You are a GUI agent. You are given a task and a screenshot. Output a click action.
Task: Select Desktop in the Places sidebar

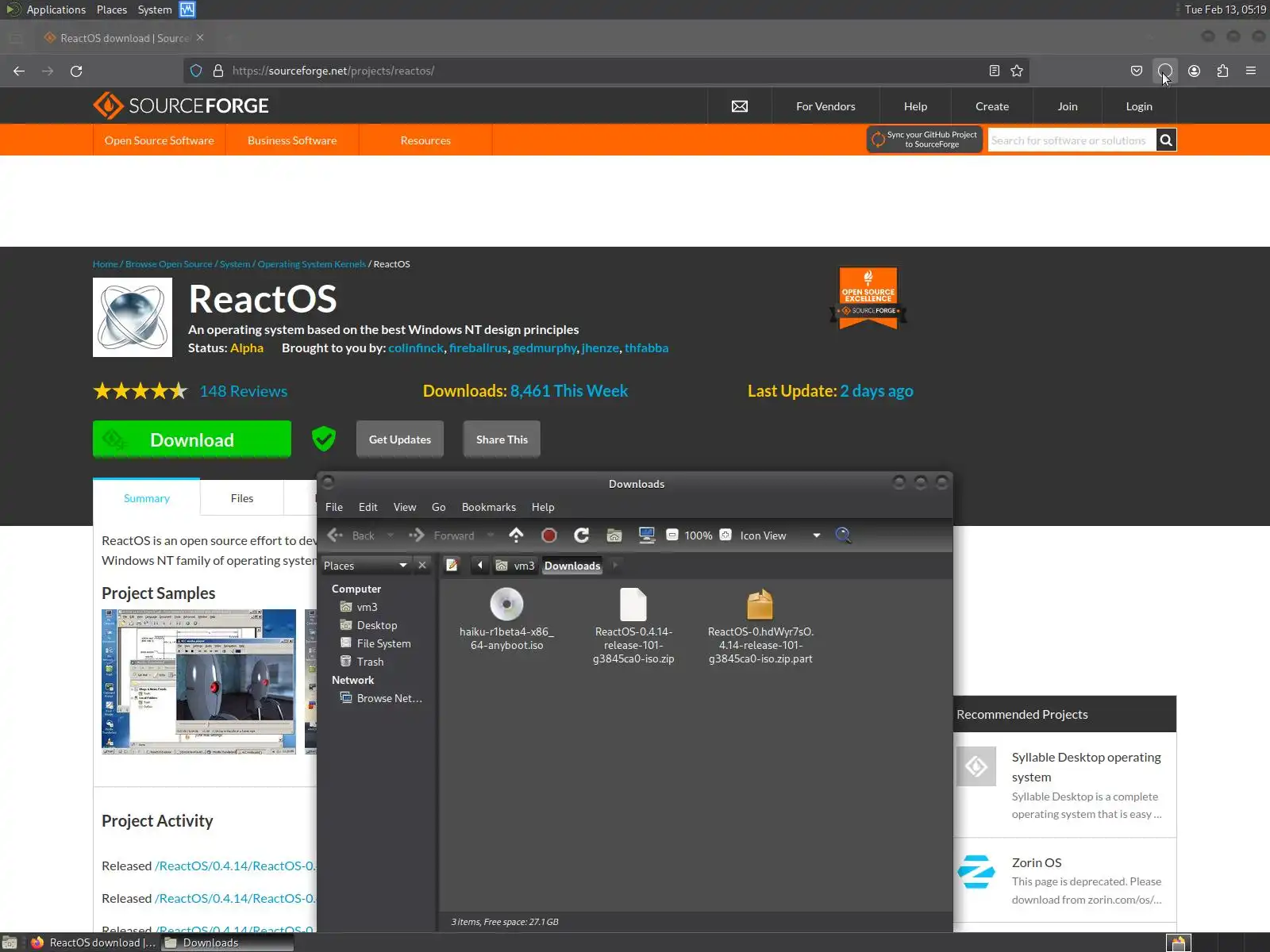(x=376, y=625)
